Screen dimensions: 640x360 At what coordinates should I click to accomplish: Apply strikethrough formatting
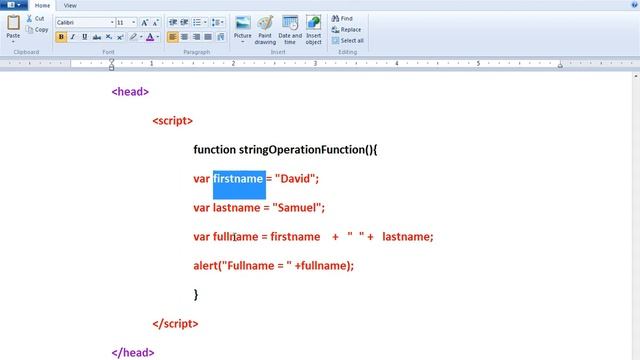pyautogui.click(x=96, y=37)
